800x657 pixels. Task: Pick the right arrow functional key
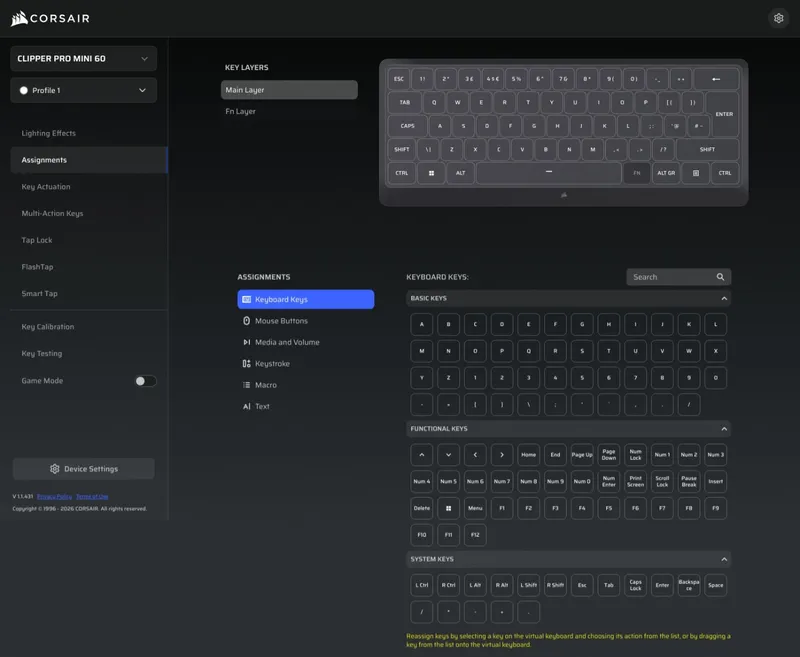click(x=502, y=455)
